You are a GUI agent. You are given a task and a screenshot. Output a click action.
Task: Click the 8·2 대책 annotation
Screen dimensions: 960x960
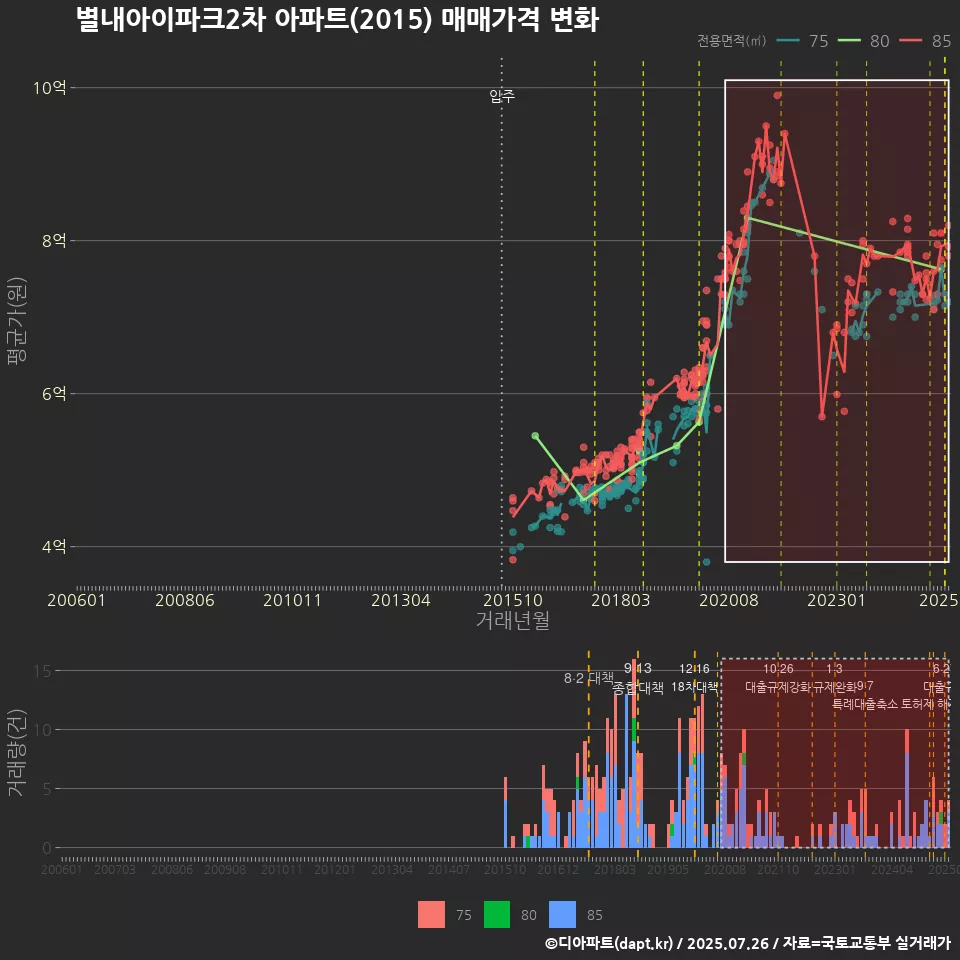[588, 678]
